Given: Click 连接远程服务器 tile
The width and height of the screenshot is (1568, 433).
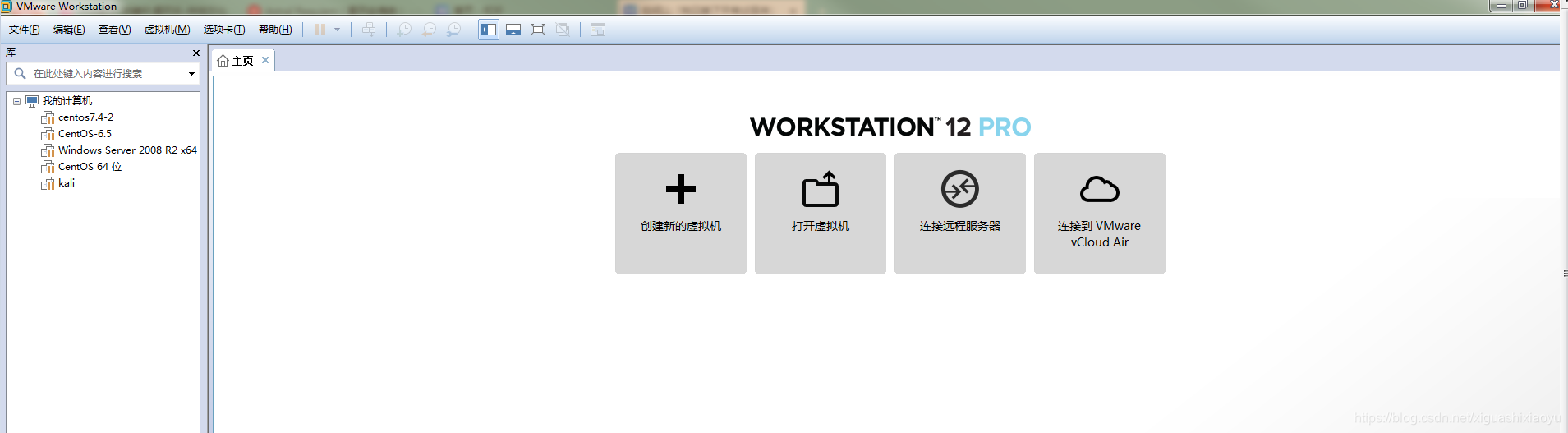Looking at the screenshot, I should (x=960, y=214).
